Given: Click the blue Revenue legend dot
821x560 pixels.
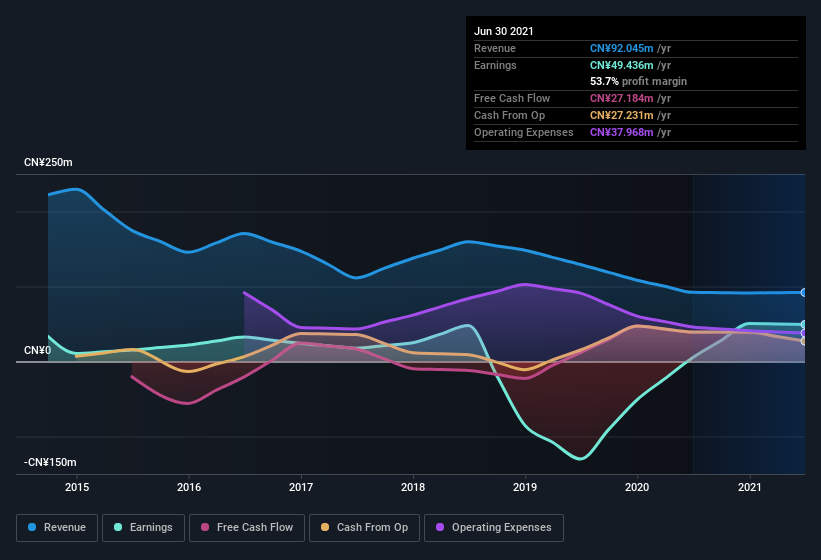Looking at the screenshot, I should click(32, 527).
